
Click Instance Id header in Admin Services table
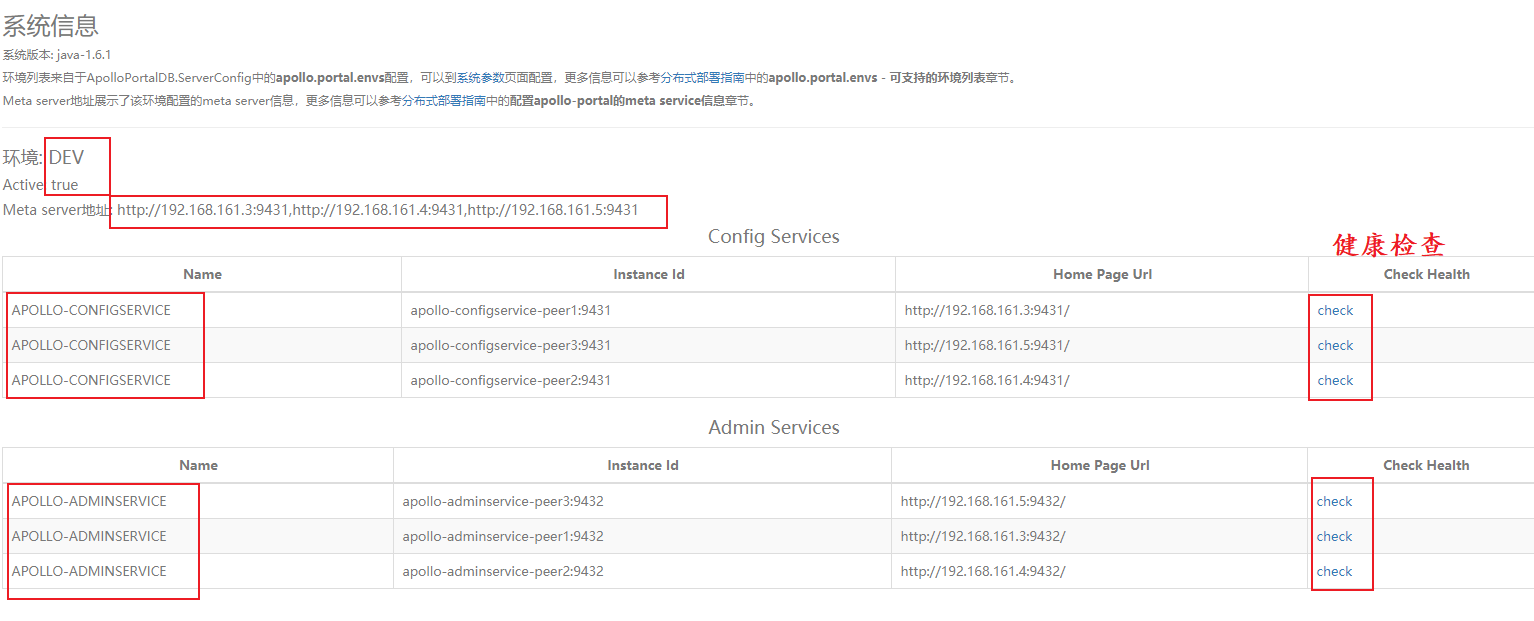tap(642, 465)
